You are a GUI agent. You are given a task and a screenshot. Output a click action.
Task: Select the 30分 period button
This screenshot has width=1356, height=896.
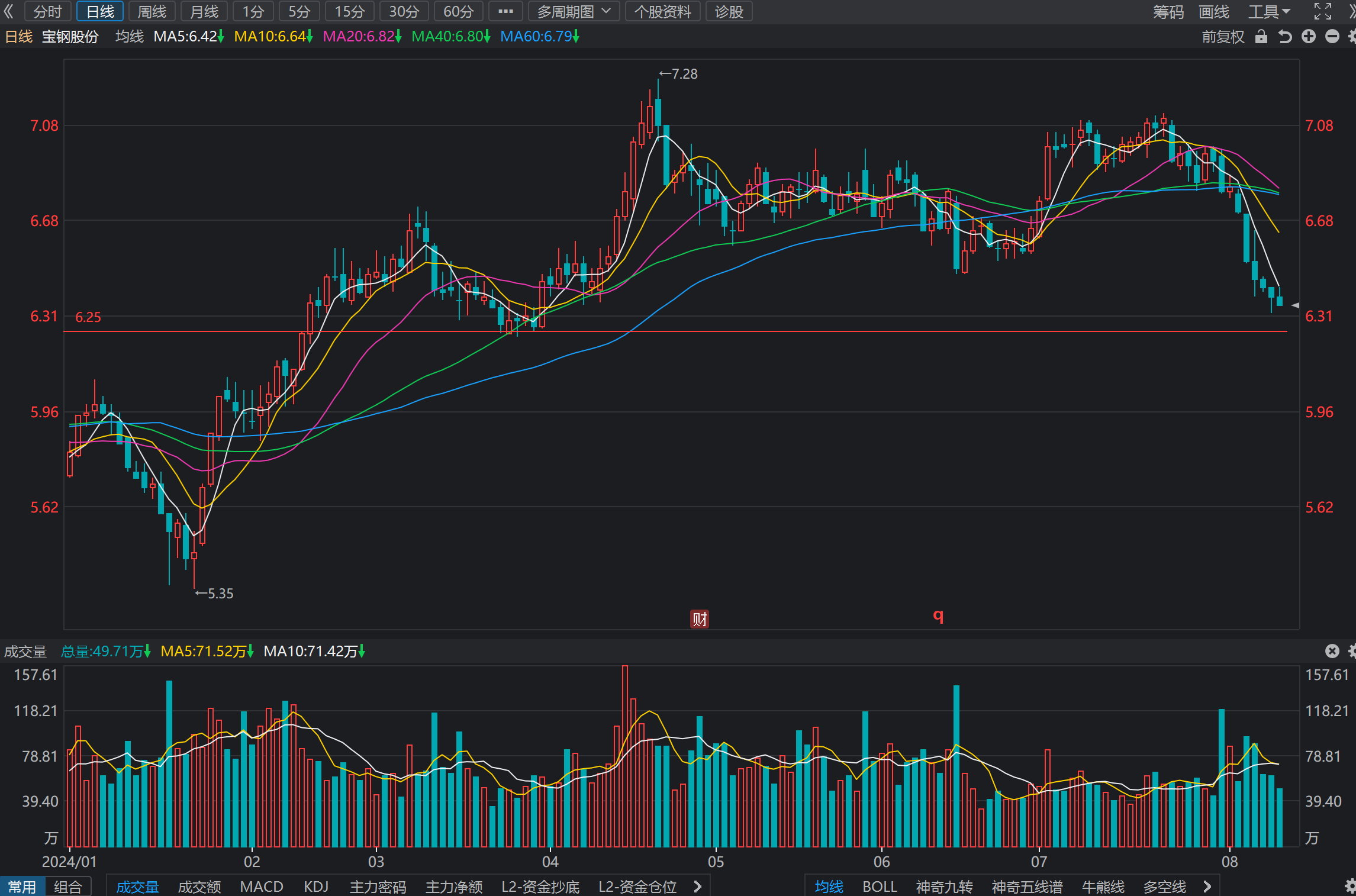(404, 11)
